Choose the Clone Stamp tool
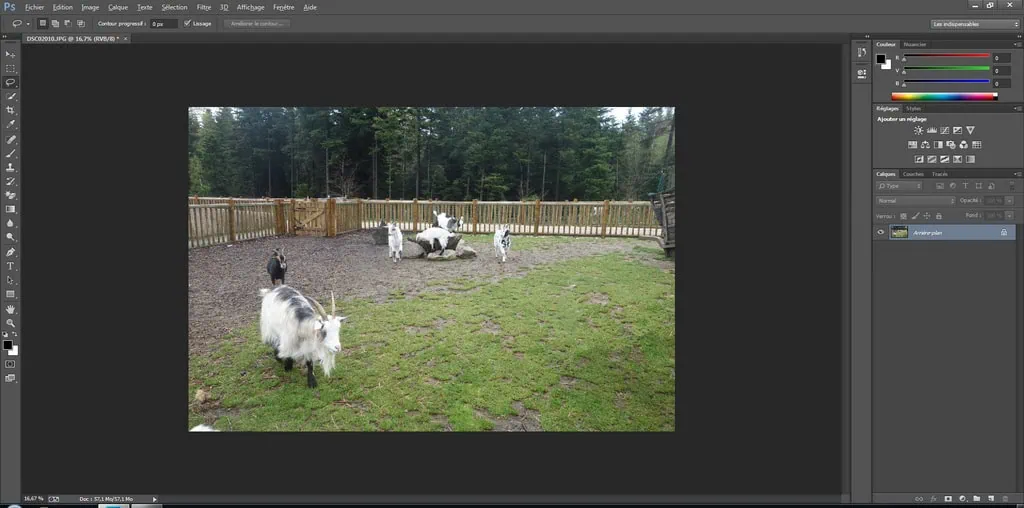 (x=10, y=167)
